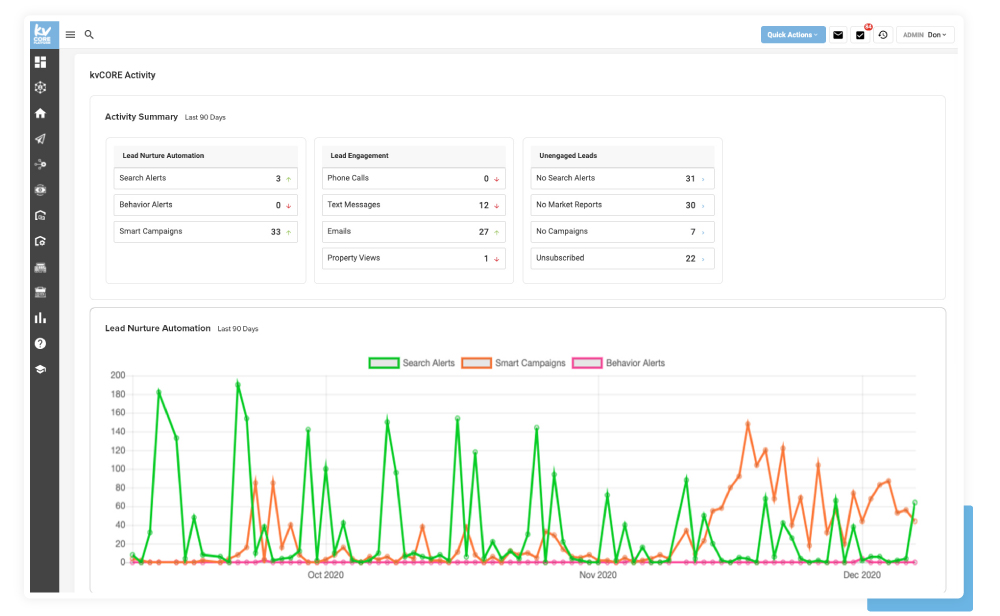Expand the Quick Actions dropdown

(x=793, y=34)
